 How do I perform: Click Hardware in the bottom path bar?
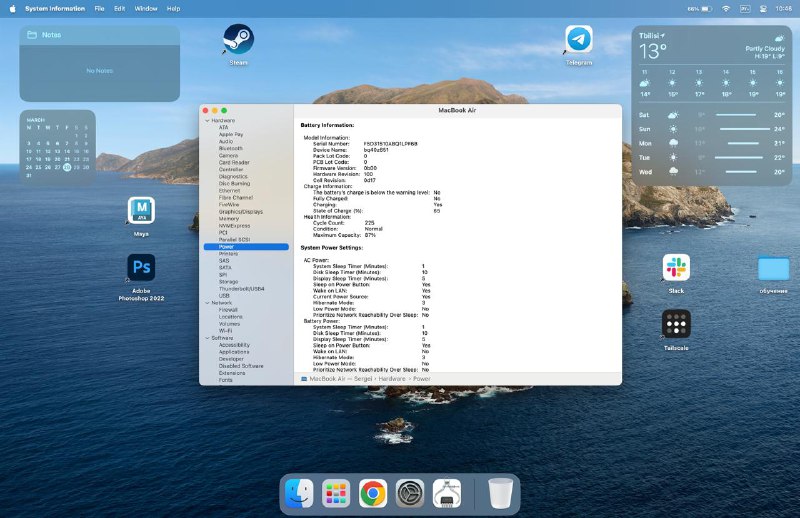[x=392, y=379]
